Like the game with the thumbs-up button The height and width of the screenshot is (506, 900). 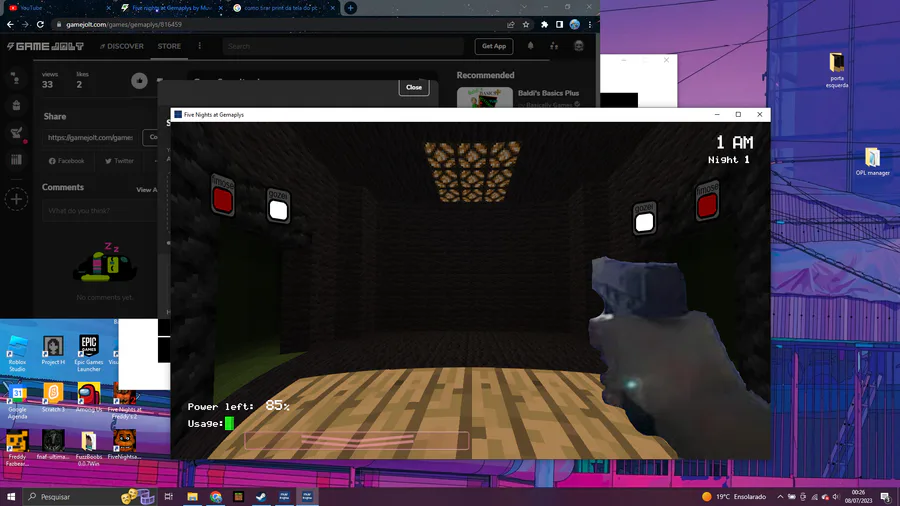pyautogui.click(x=139, y=81)
